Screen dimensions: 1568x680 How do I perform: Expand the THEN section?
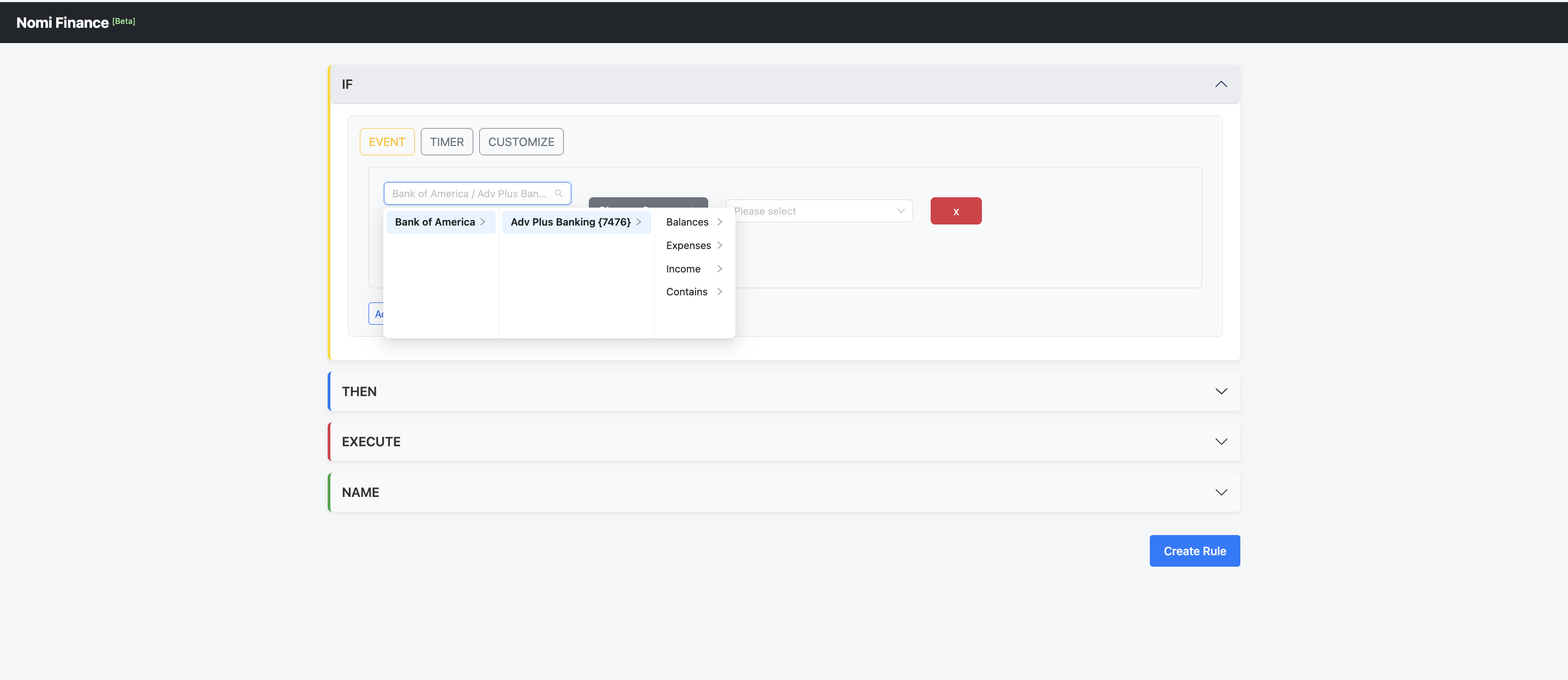784,391
